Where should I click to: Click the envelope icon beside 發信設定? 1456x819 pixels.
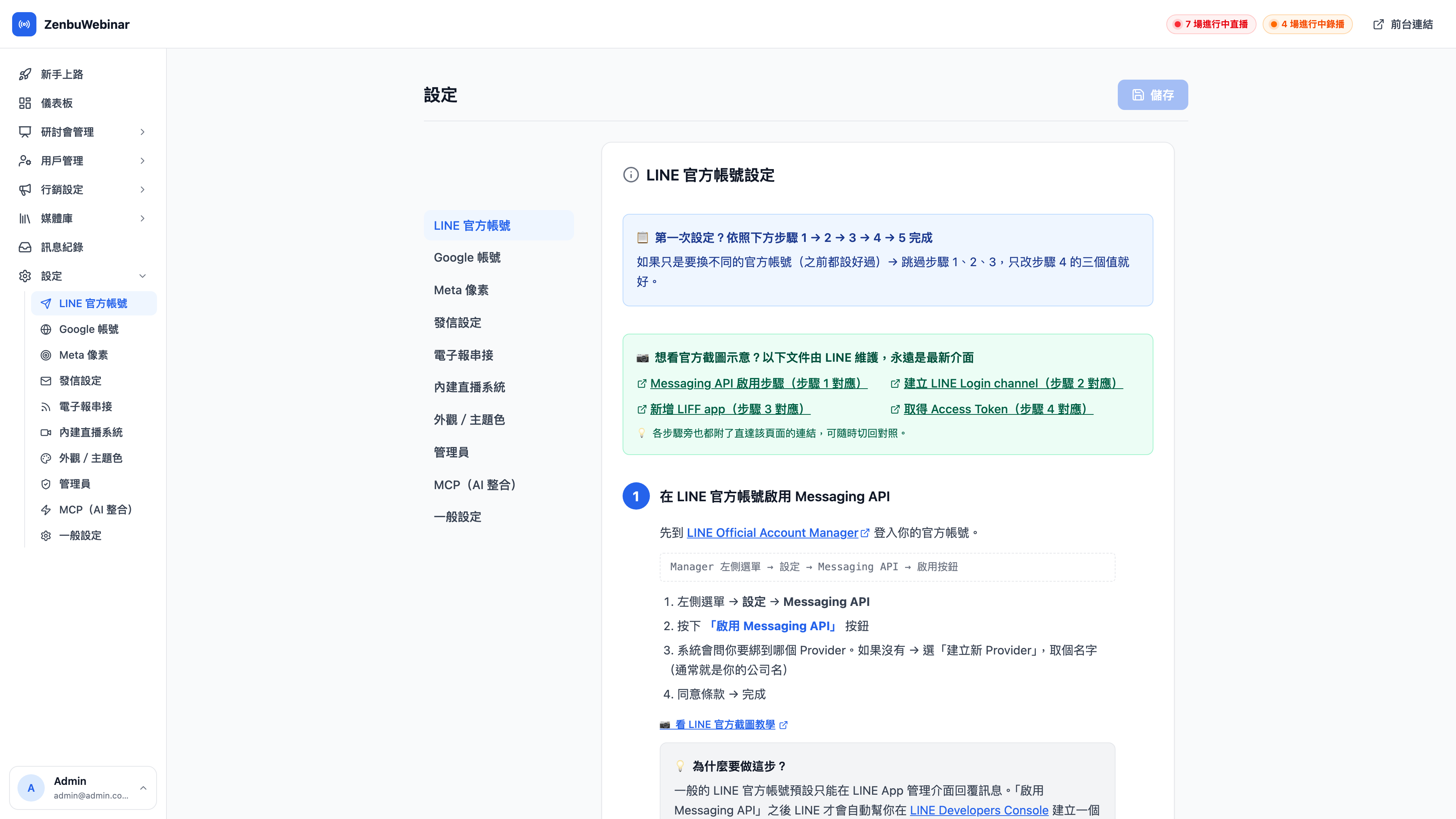[46, 381]
